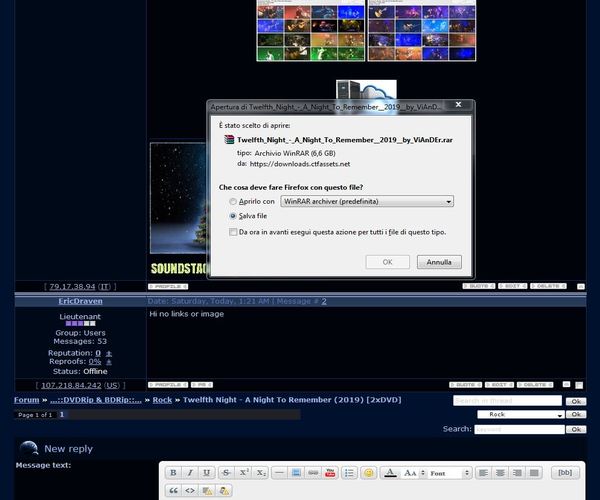This screenshot has width=600, height=500.
Task: Insert a quote block in reply
Action: 173,490
